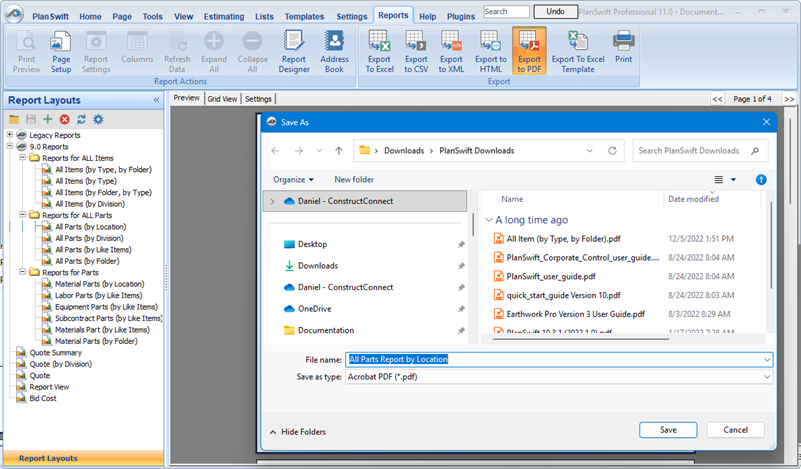Export the report To Excel
Viewport: 801px width, 469px height.
tap(379, 52)
